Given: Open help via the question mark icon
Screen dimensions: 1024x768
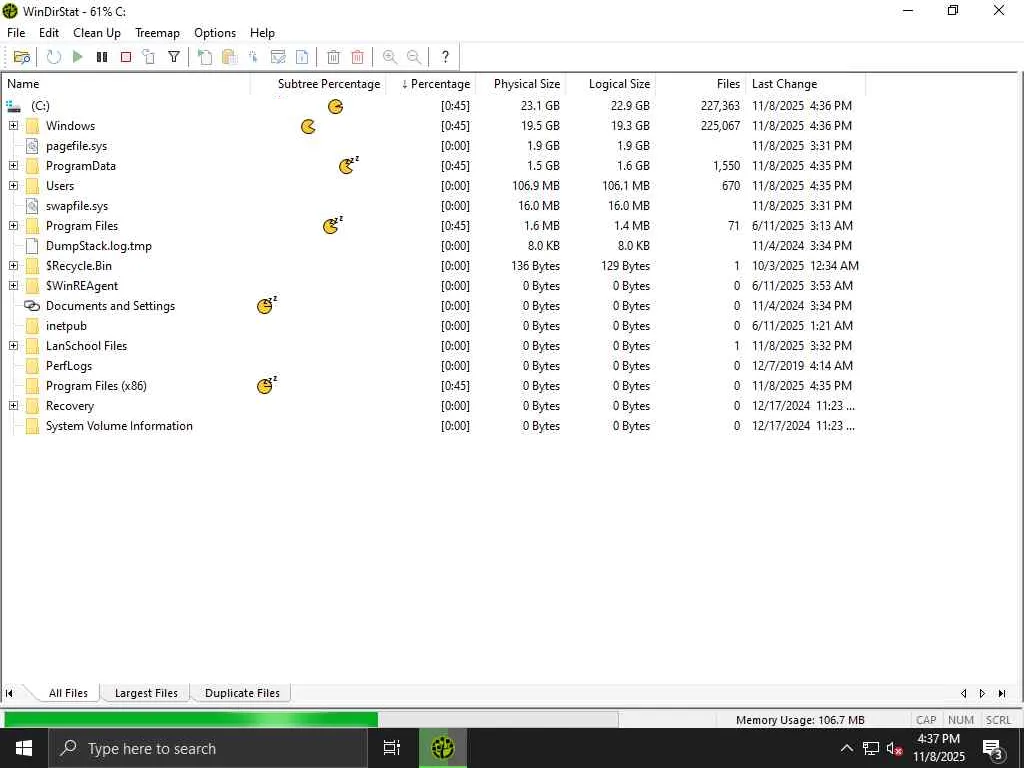Looking at the screenshot, I should tap(445, 57).
